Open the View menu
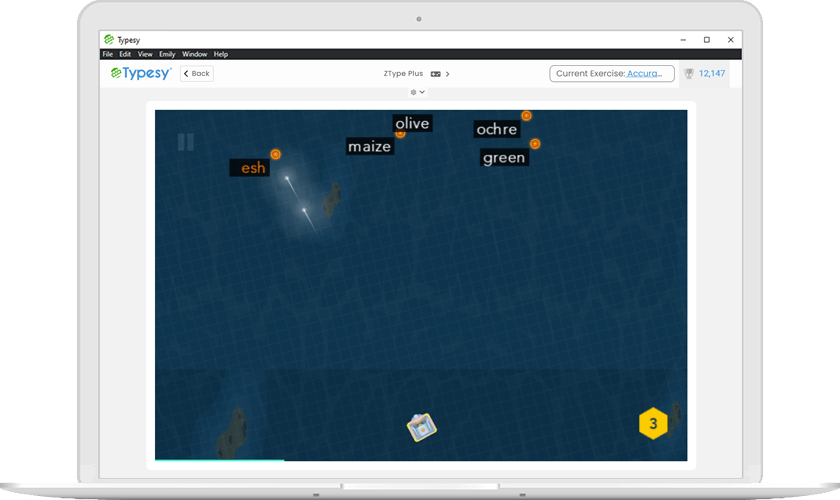 pos(145,54)
